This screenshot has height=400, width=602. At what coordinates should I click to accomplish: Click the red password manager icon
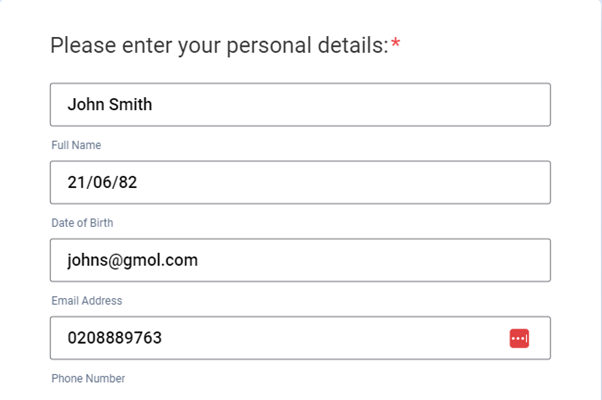click(519, 338)
